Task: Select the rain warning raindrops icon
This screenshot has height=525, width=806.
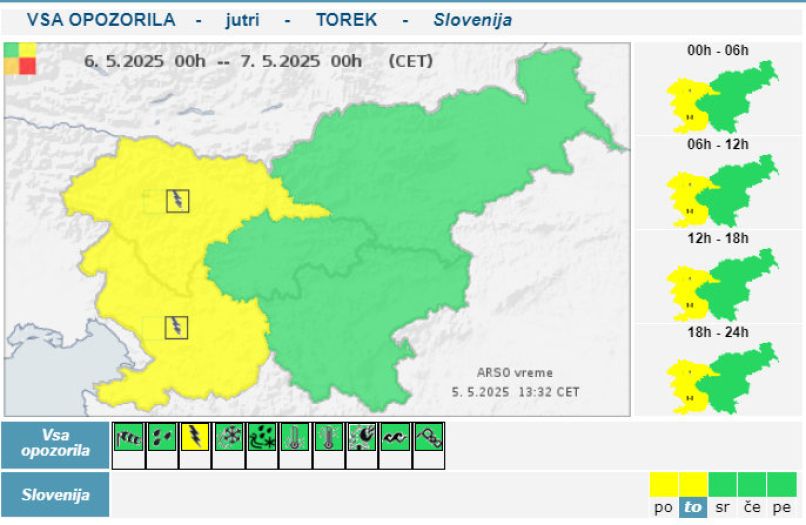Action: tap(162, 437)
